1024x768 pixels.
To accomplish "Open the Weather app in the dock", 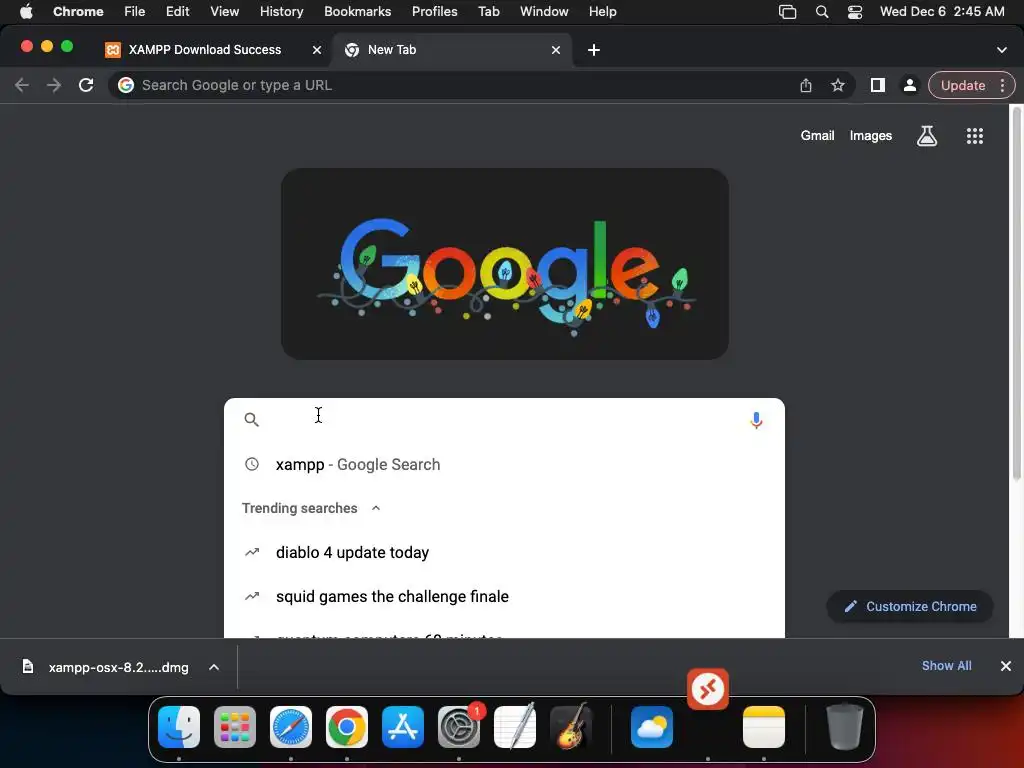I will [652, 726].
